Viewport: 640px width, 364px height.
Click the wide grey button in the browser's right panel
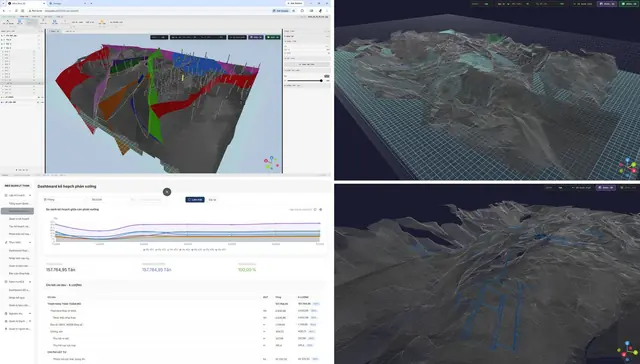click(x=307, y=64)
